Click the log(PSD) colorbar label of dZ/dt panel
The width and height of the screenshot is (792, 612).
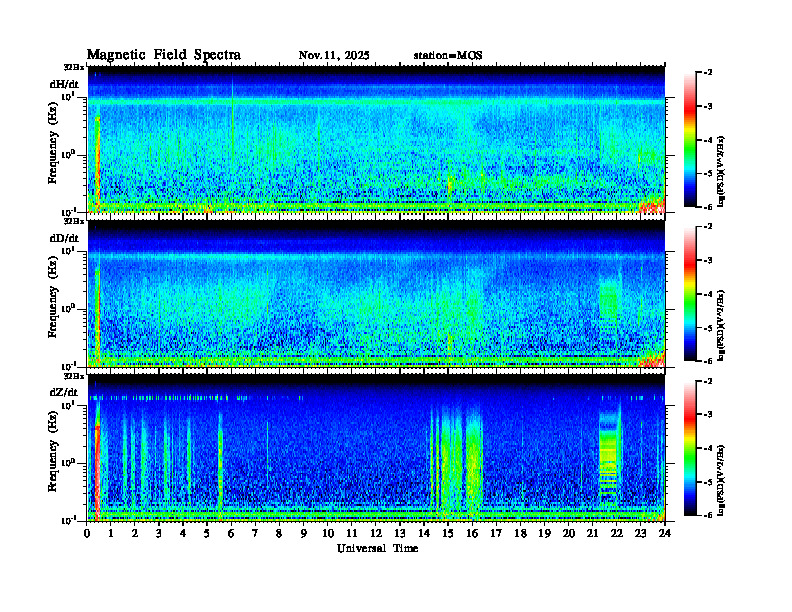722,480
